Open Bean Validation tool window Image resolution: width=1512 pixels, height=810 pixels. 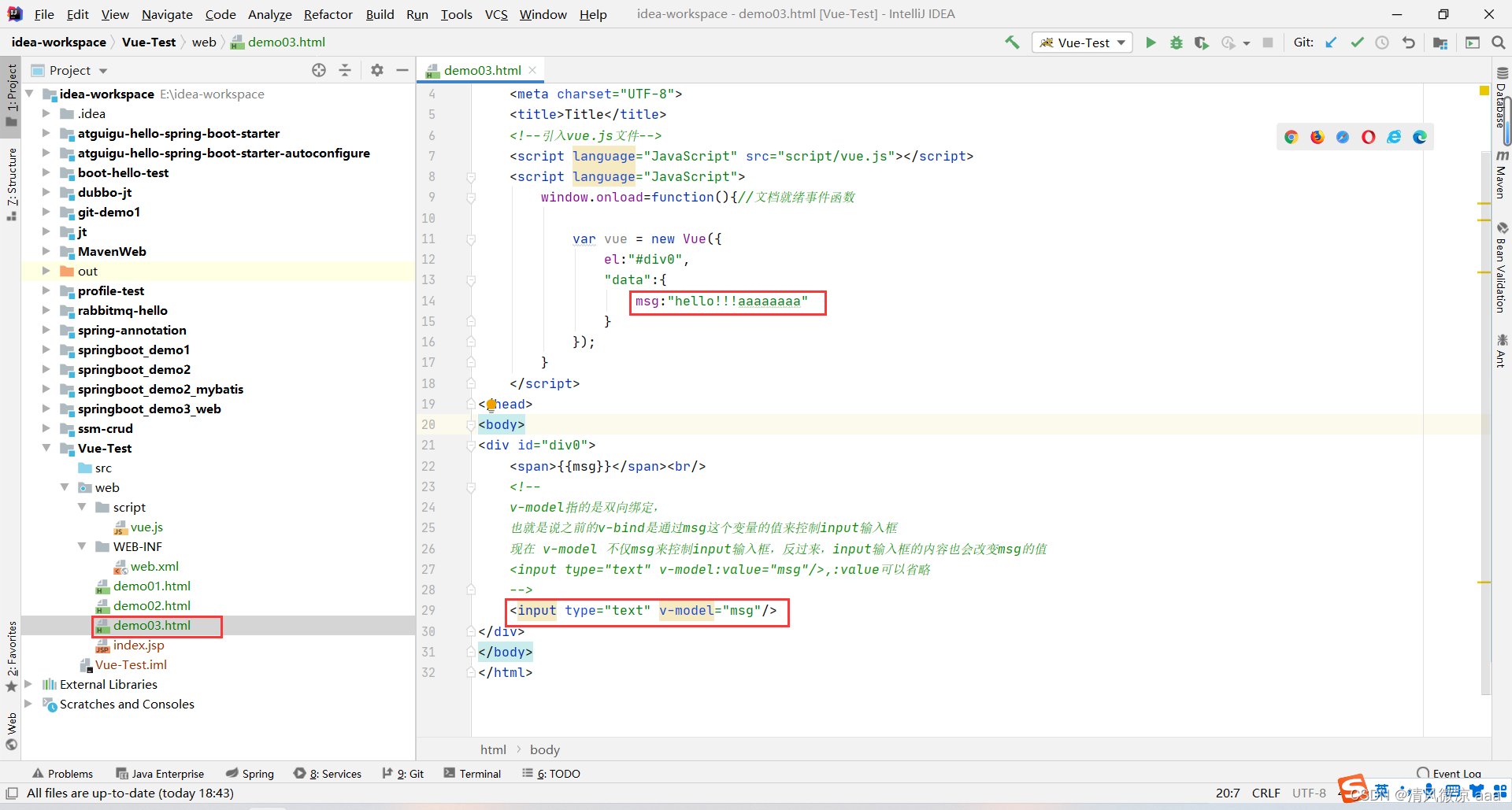coord(1502,268)
